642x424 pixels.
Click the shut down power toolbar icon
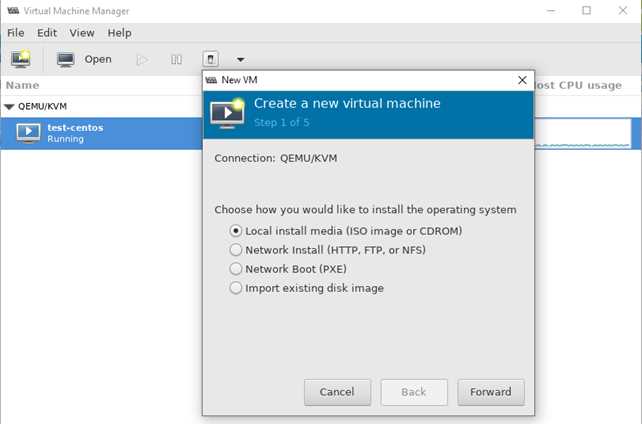[x=210, y=59]
